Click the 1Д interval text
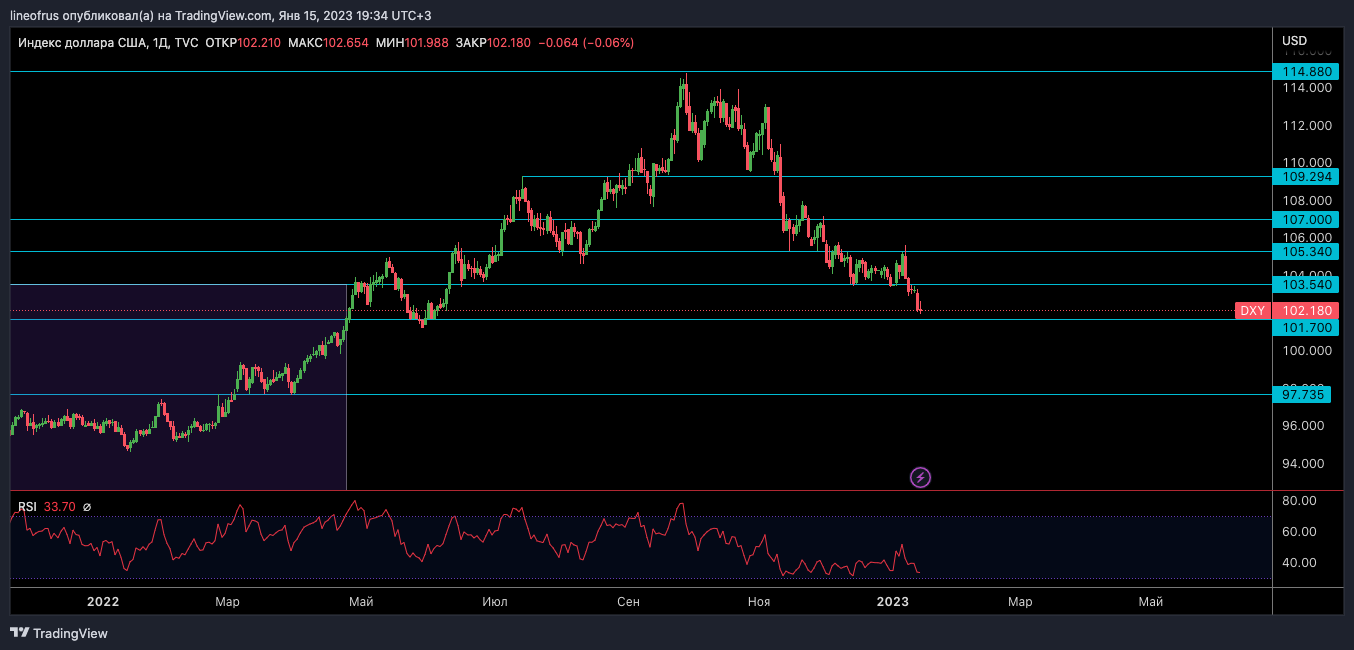This screenshot has height=650, width=1354. [159, 43]
